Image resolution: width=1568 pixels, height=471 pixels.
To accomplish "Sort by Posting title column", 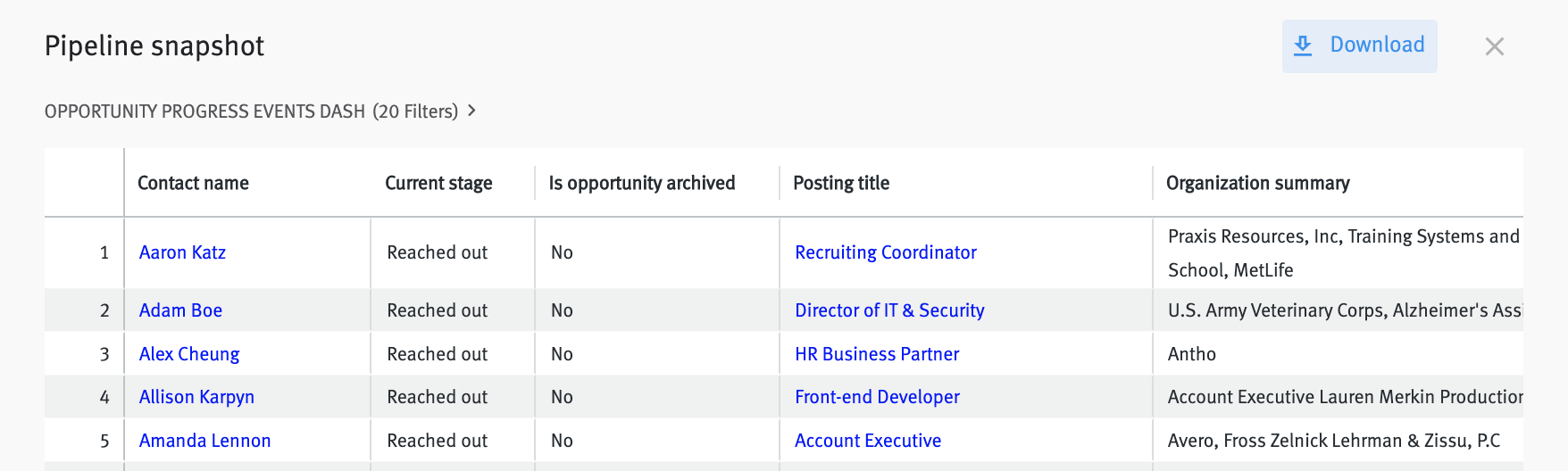I will (x=841, y=183).
